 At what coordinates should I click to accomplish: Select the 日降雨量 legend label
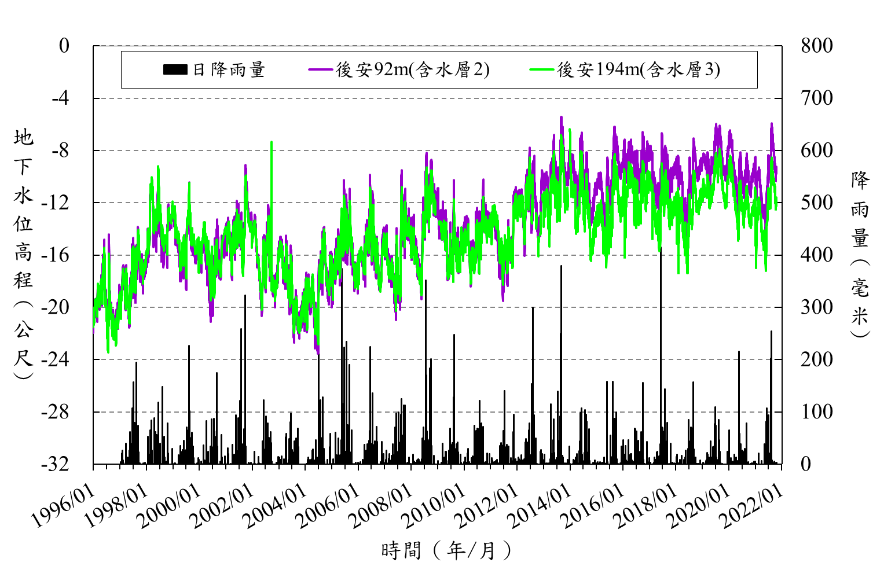(x=229, y=70)
